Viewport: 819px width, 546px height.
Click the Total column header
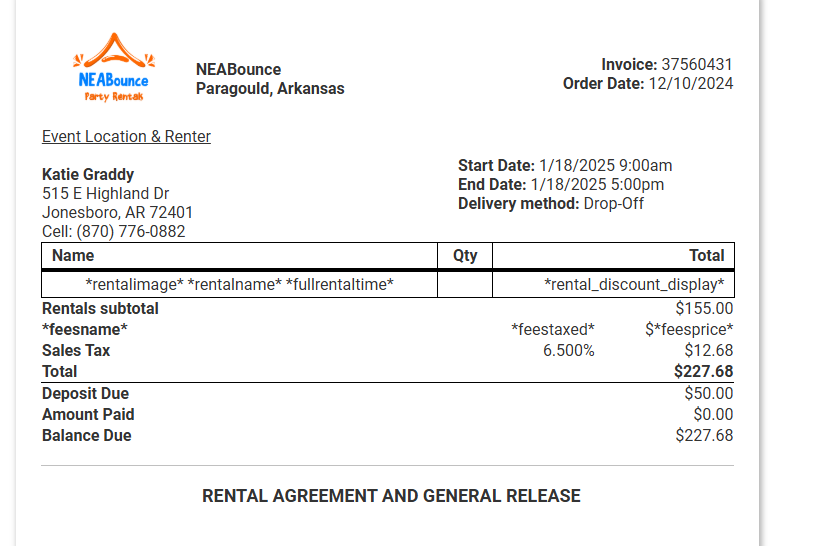pos(707,256)
